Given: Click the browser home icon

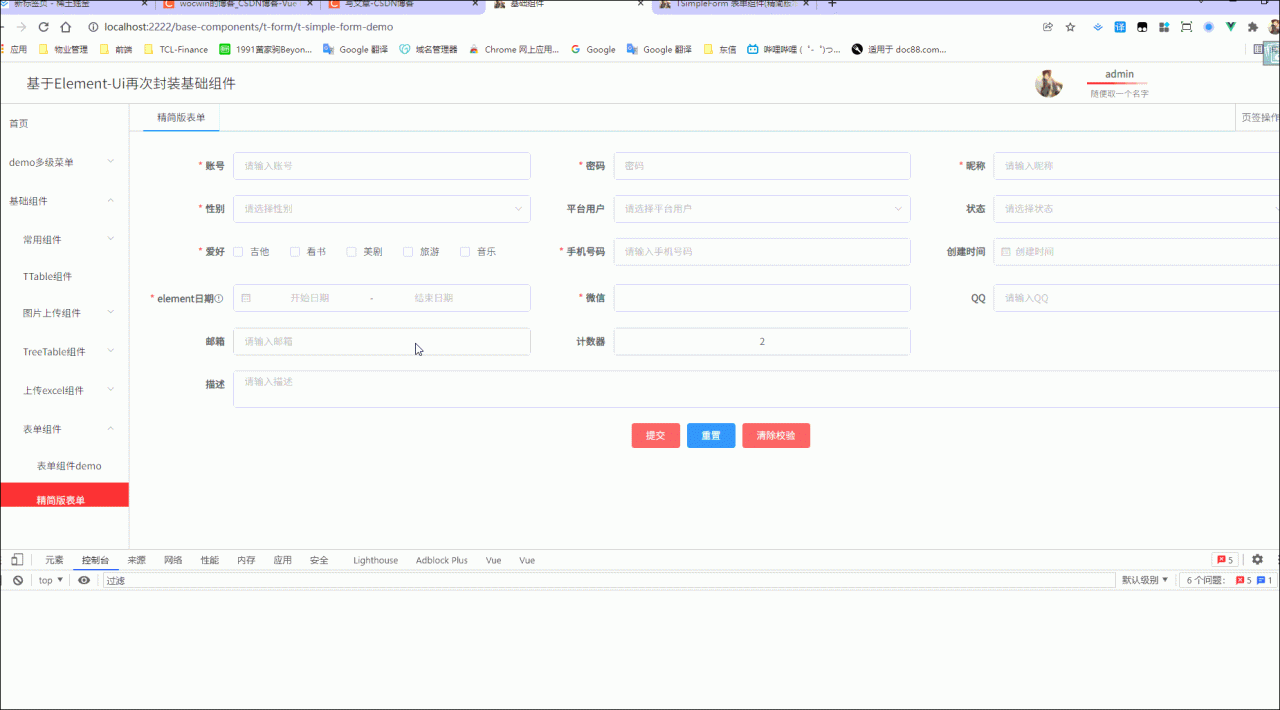Looking at the screenshot, I should coord(65,27).
